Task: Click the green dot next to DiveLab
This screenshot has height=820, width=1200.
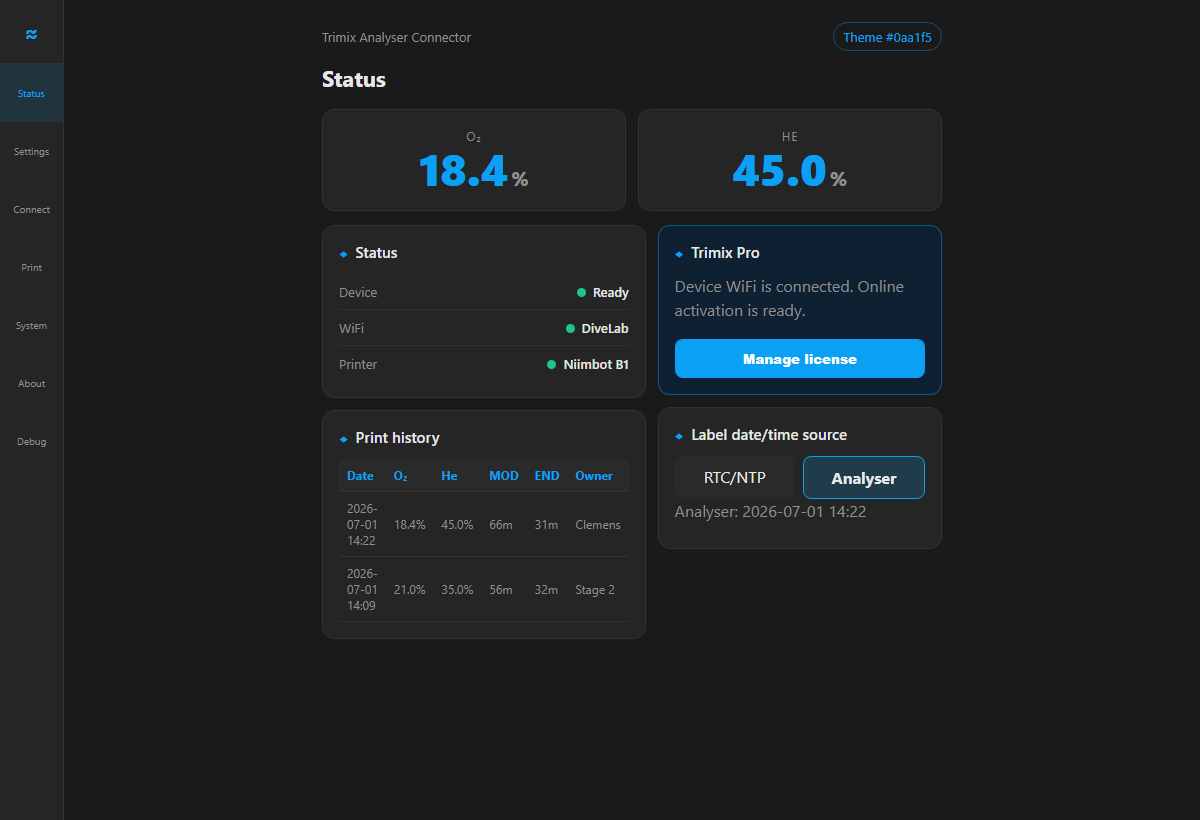Action: [x=570, y=328]
